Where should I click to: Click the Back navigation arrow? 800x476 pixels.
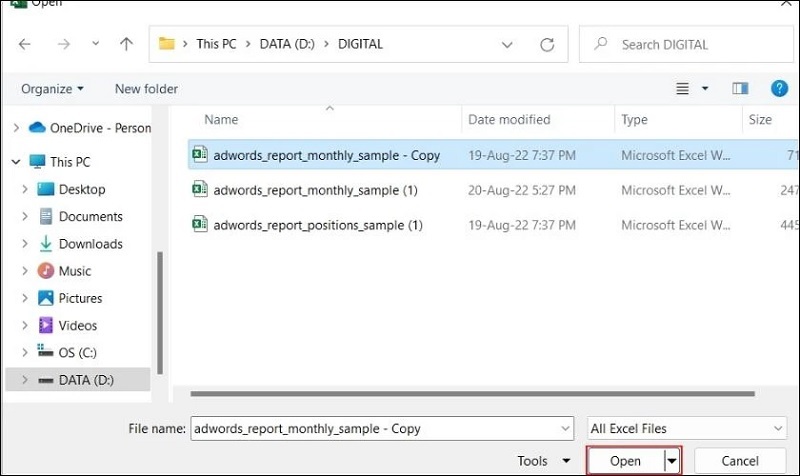(x=25, y=44)
